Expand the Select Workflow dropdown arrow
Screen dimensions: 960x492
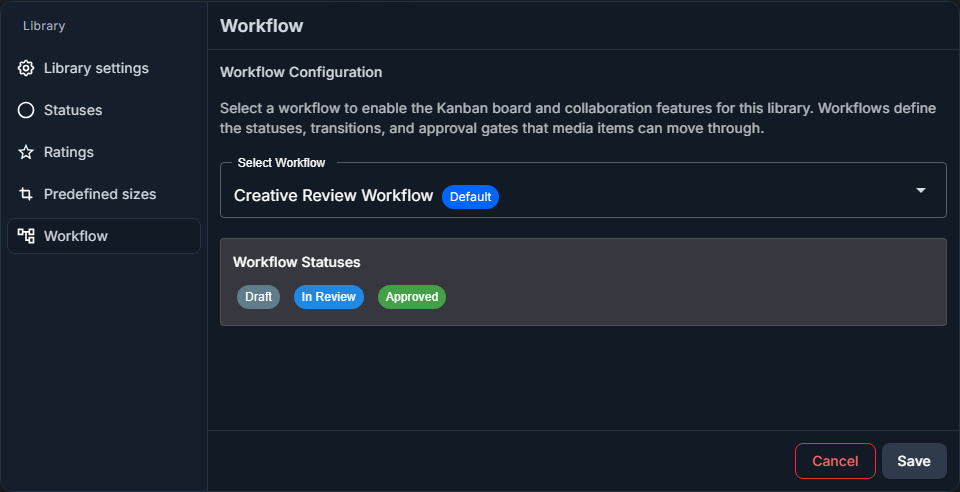(921, 190)
